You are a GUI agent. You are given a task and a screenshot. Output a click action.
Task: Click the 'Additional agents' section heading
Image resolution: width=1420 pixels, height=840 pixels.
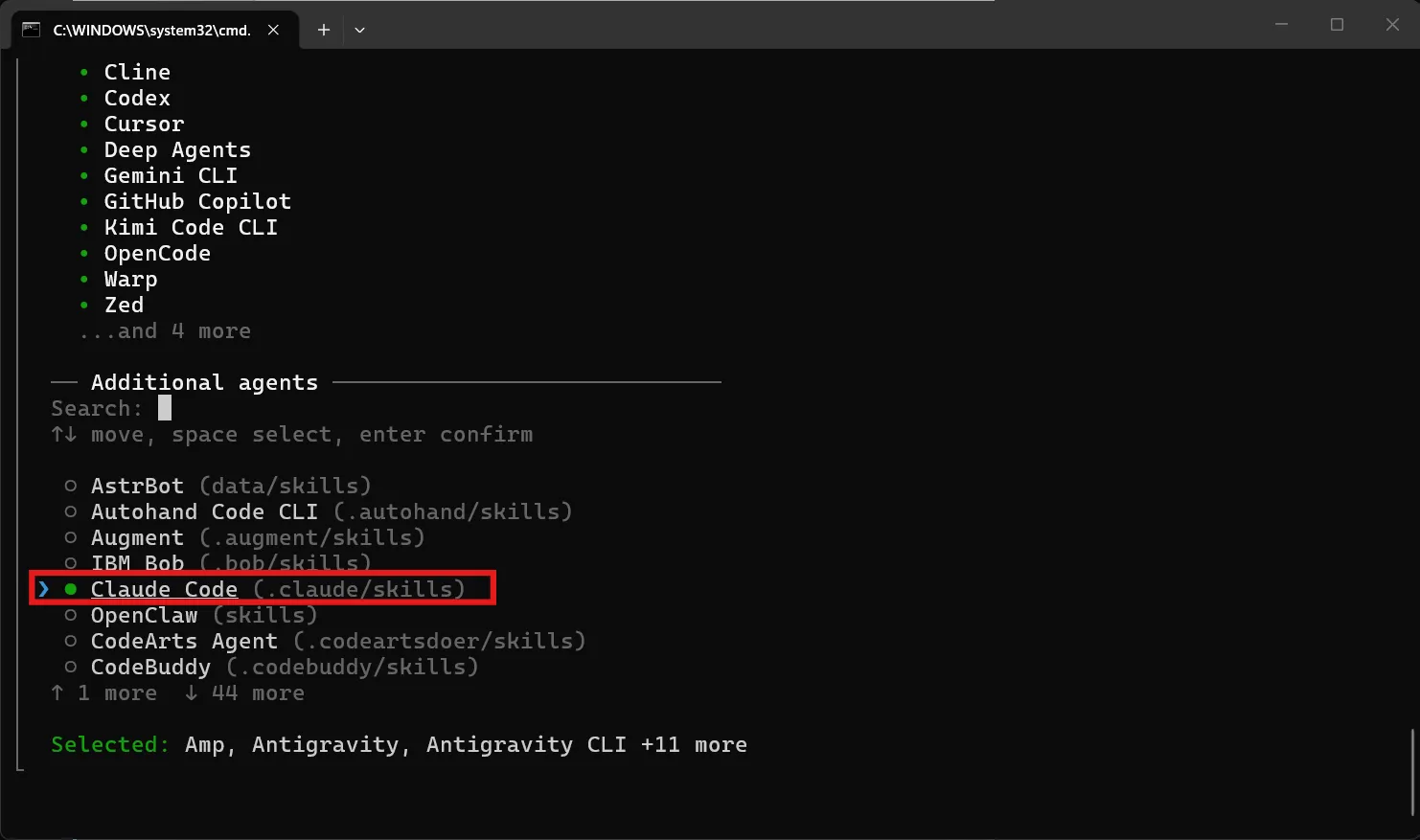point(204,382)
